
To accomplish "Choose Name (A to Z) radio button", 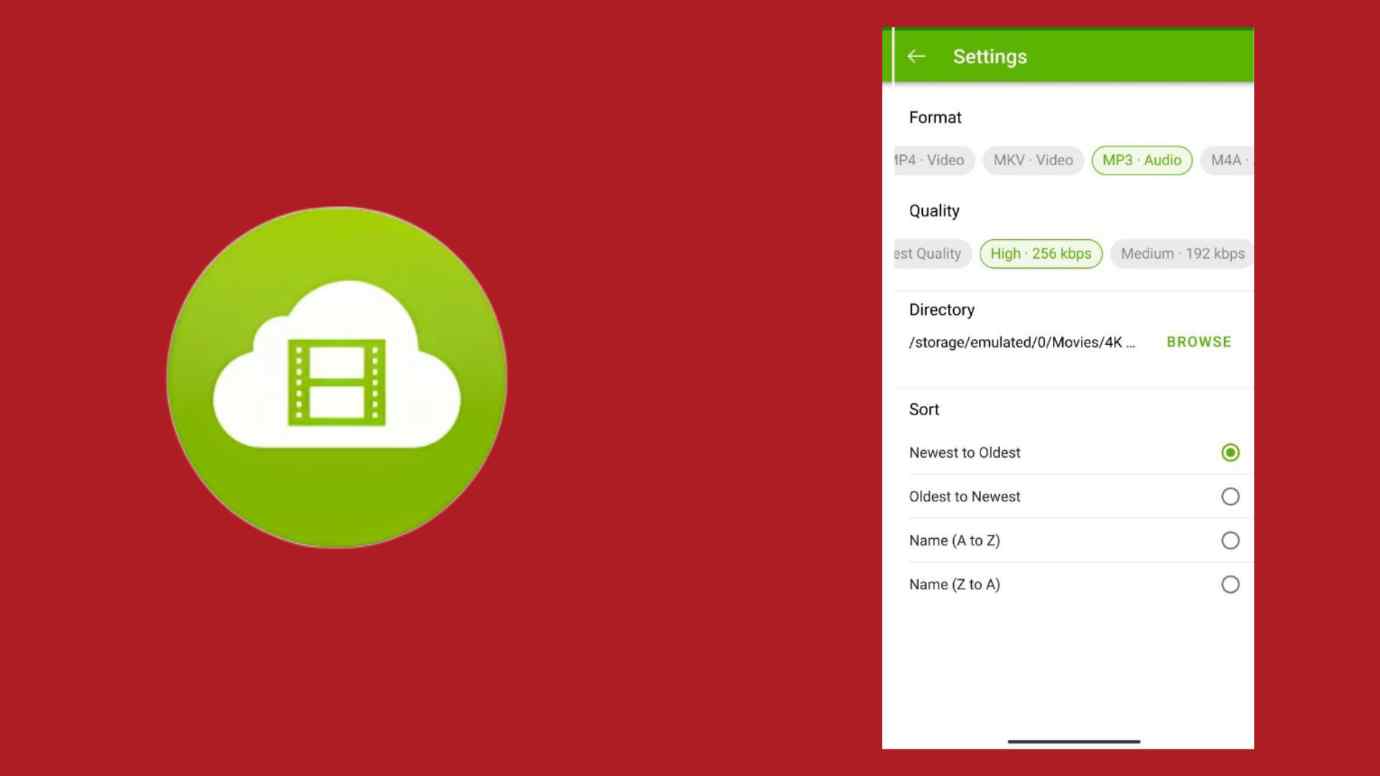I will [1230, 541].
